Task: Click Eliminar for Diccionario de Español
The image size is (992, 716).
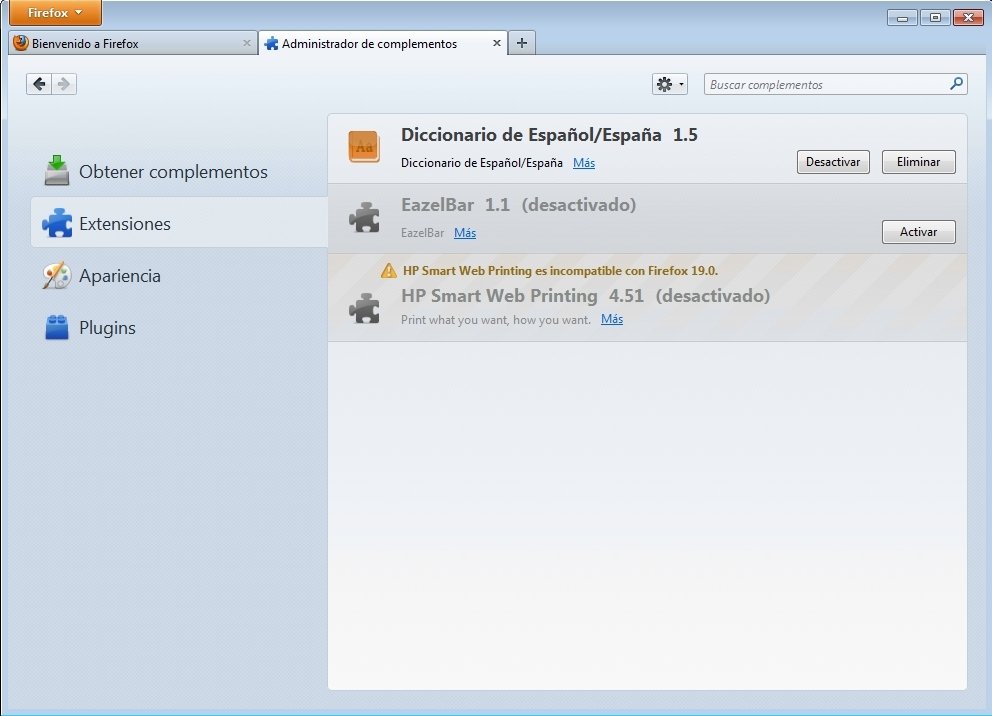Action: (x=919, y=162)
